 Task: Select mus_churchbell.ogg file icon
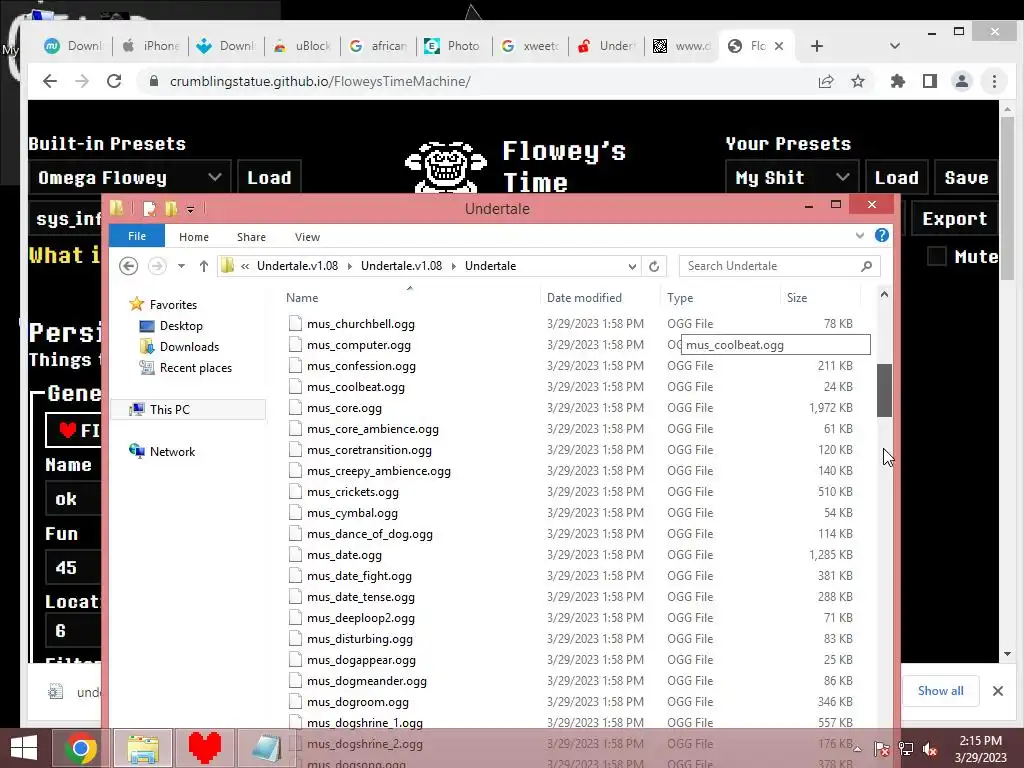pos(295,323)
